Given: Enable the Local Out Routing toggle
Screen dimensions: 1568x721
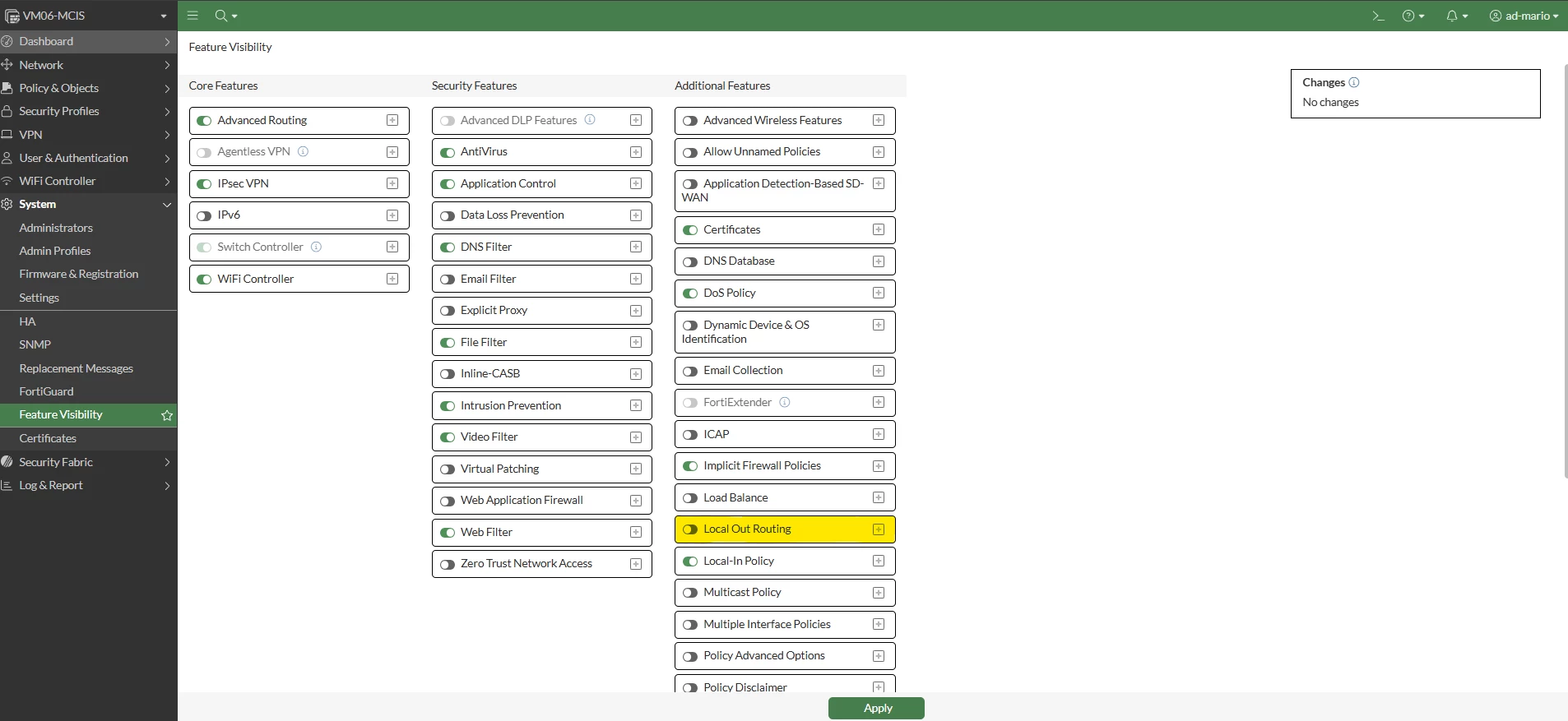Looking at the screenshot, I should click(690, 529).
